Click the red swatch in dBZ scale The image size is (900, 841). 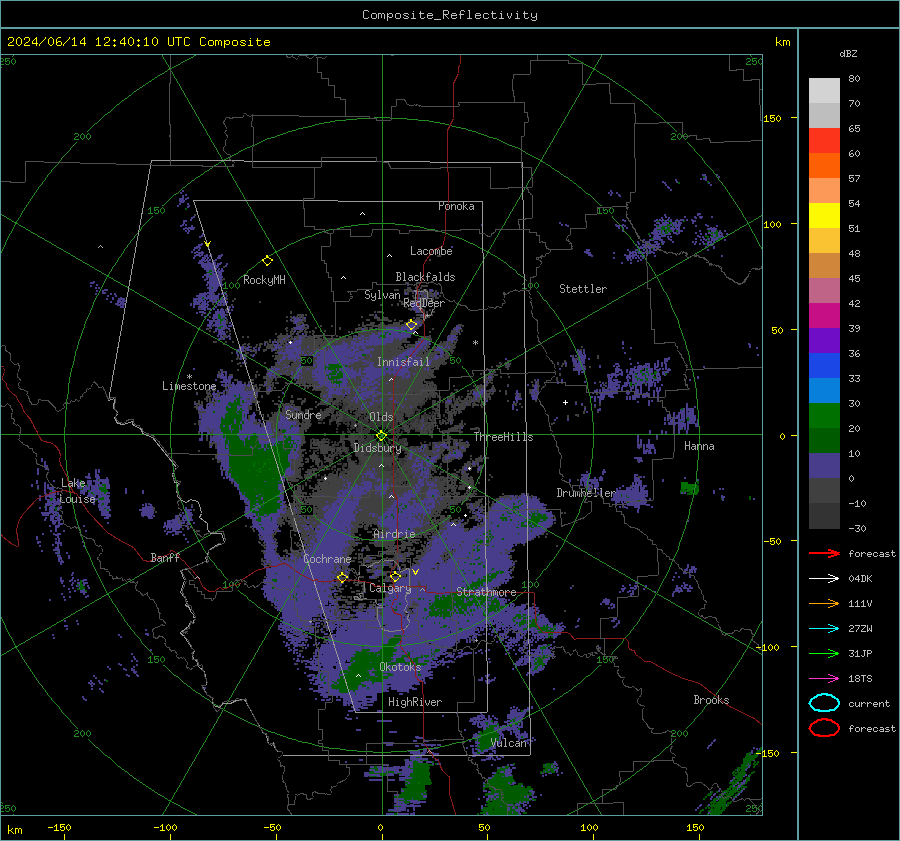point(824,141)
